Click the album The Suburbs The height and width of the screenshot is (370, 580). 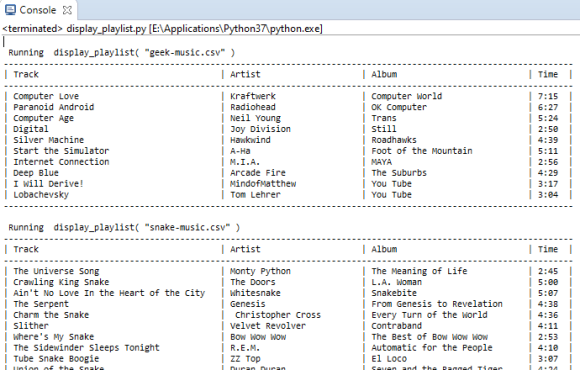(399, 173)
